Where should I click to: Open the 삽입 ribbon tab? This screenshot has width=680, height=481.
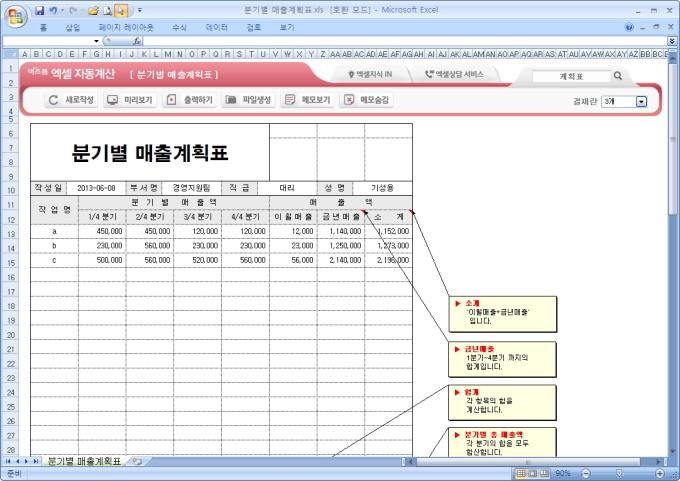tap(72, 27)
